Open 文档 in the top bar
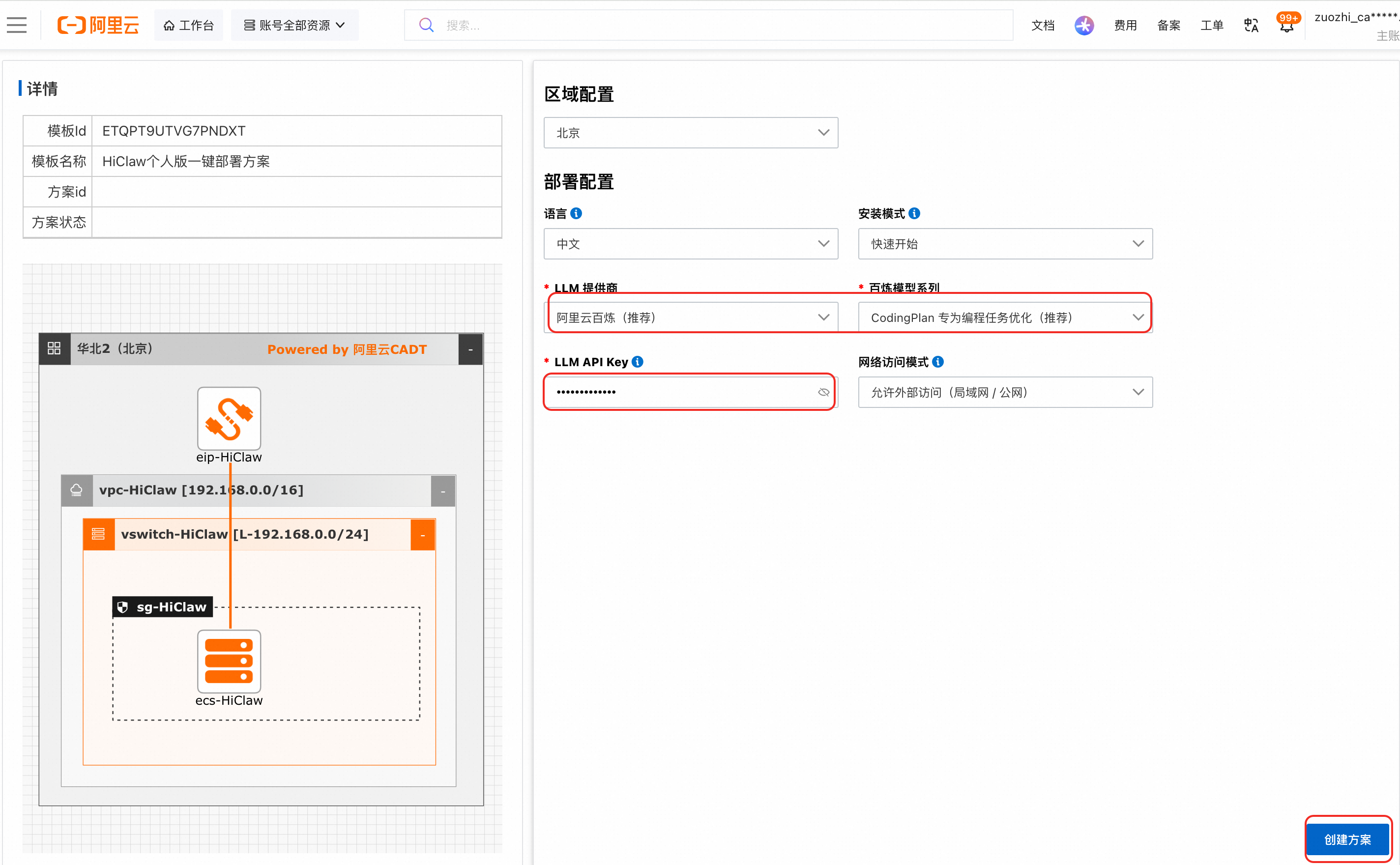 point(1043,25)
